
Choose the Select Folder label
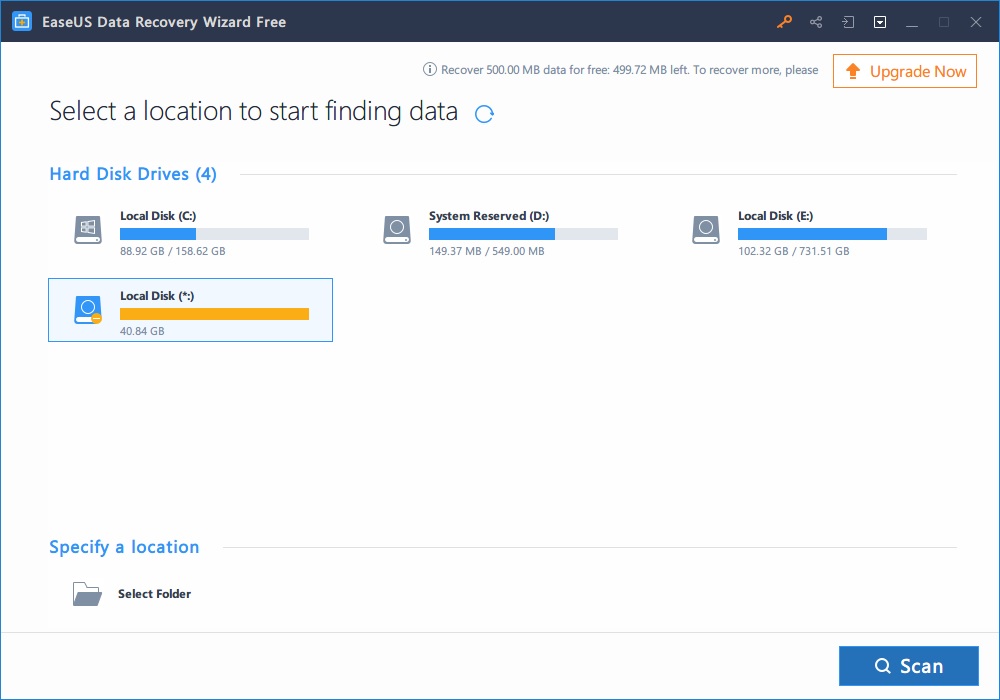(x=154, y=594)
